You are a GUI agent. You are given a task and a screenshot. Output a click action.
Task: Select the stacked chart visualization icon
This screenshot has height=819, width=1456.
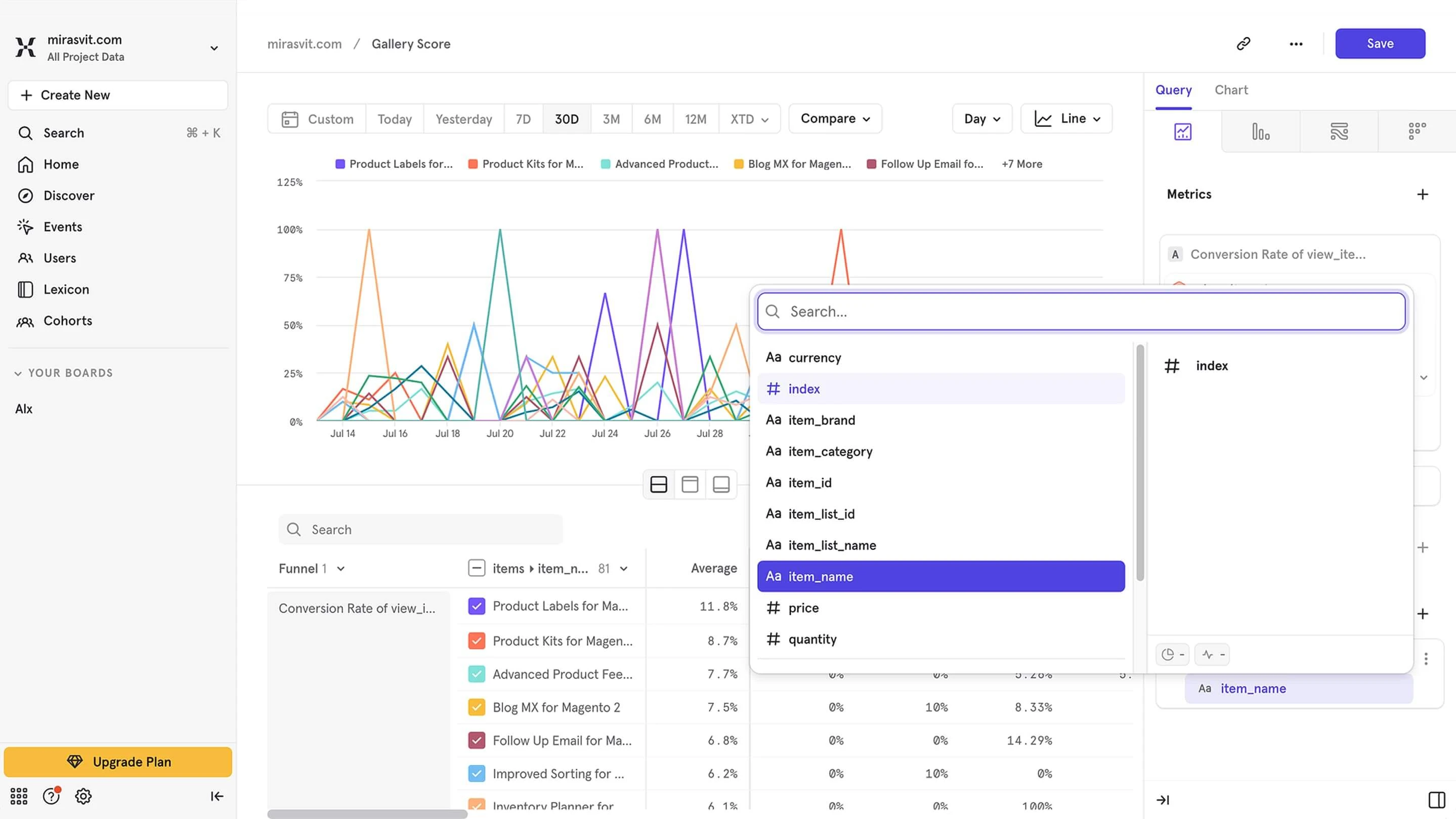click(x=1340, y=132)
